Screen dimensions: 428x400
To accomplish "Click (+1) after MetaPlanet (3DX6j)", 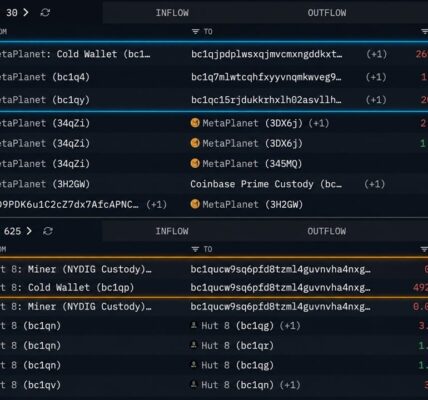I will pos(319,123).
